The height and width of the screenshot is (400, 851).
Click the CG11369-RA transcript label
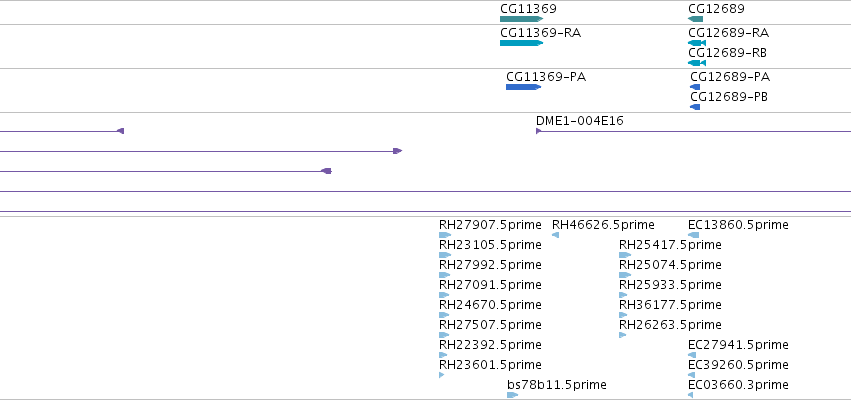pos(541,33)
